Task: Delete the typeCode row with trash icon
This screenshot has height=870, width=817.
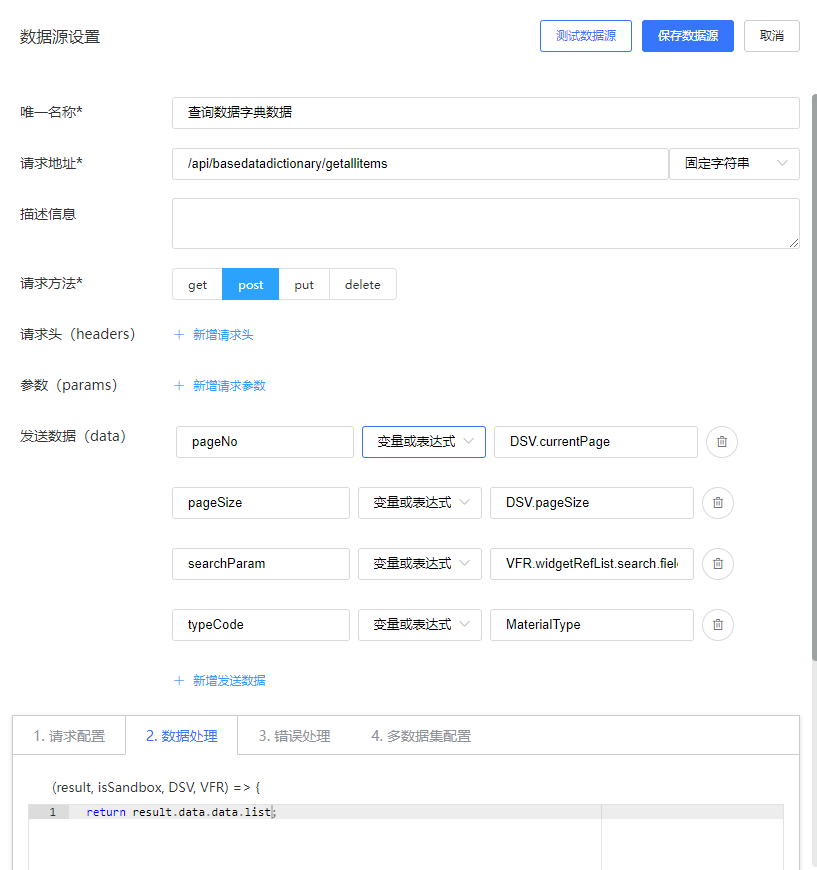Action: (717, 625)
